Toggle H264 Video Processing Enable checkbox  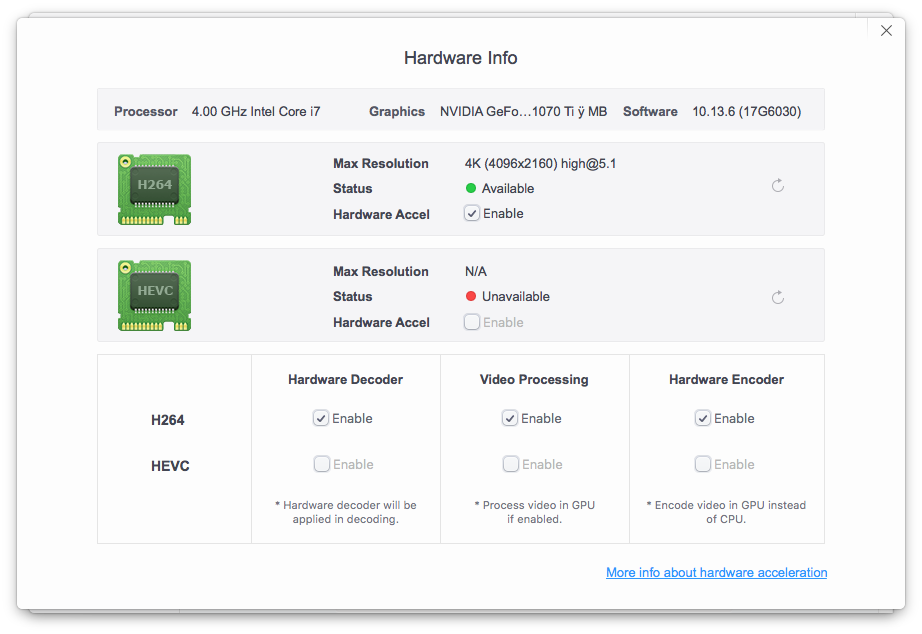pyautogui.click(x=510, y=418)
